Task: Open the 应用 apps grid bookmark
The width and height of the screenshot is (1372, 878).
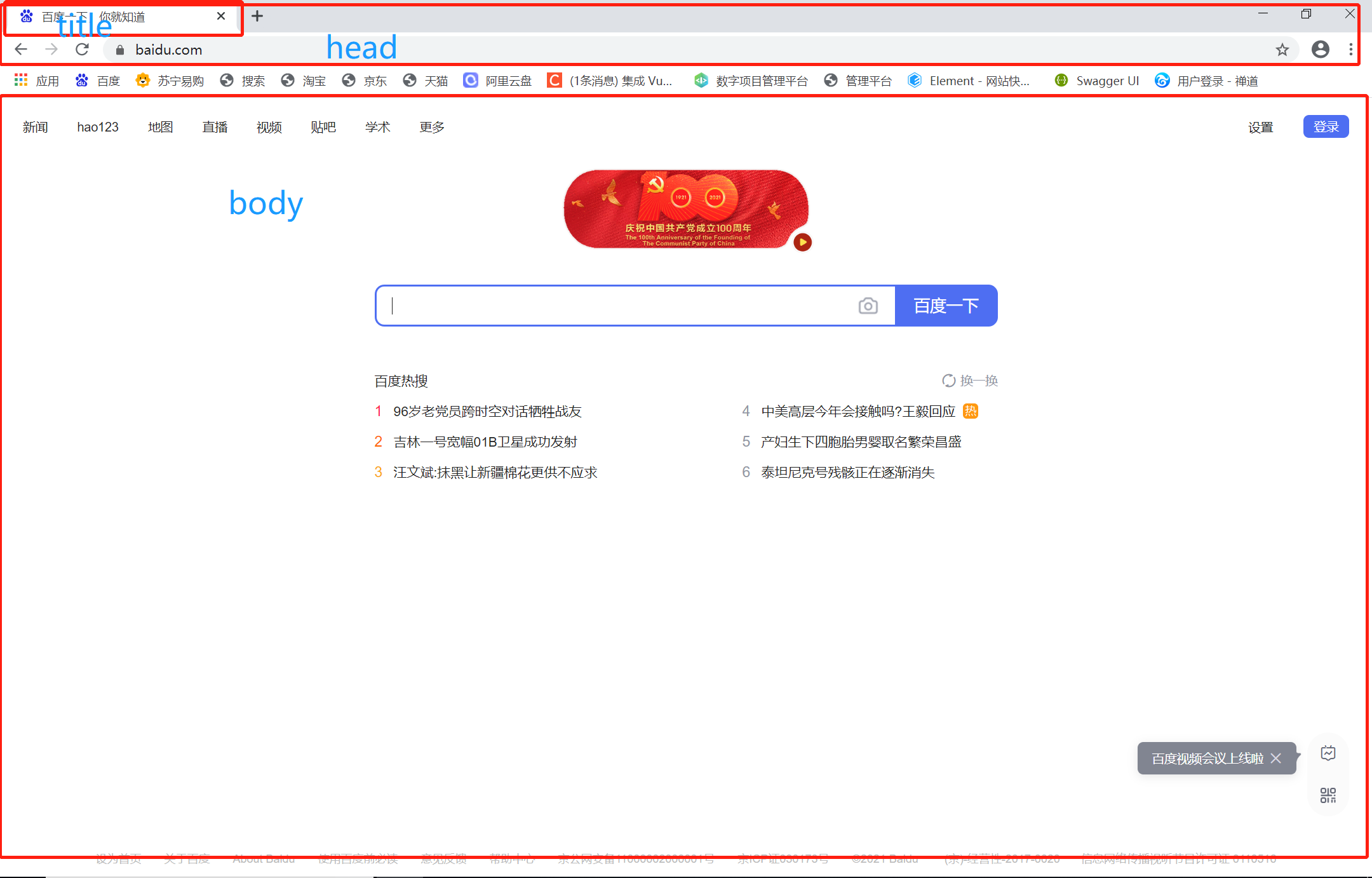Action: pyautogui.click(x=37, y=81)
